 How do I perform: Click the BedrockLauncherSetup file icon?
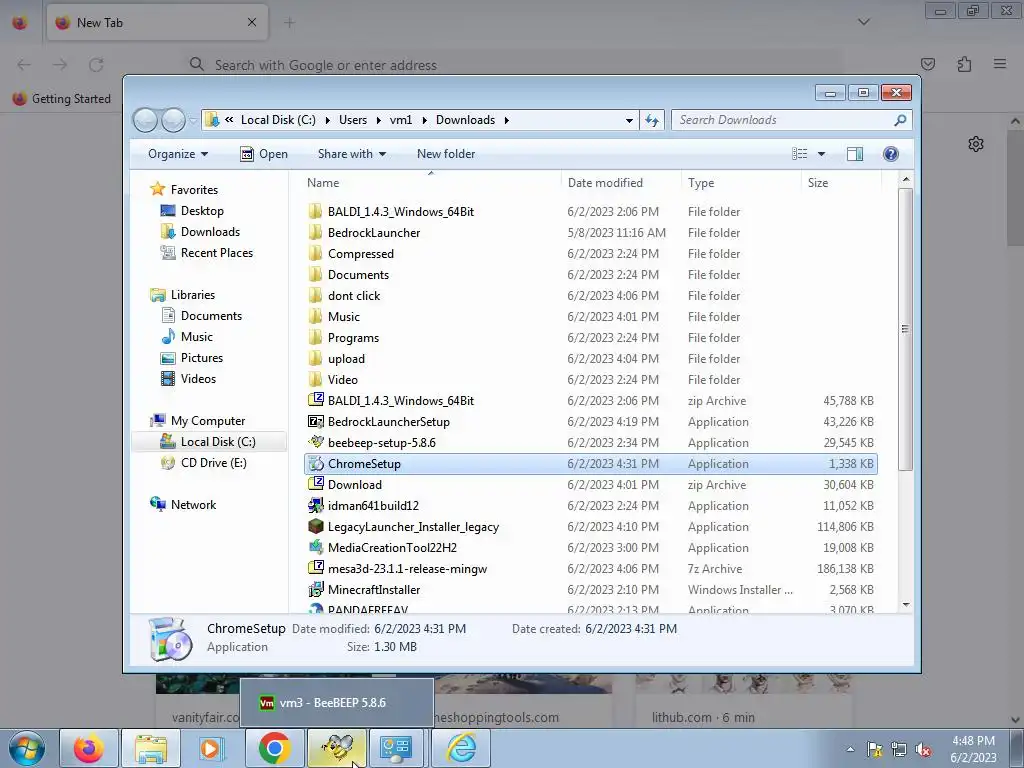[316, 421]
